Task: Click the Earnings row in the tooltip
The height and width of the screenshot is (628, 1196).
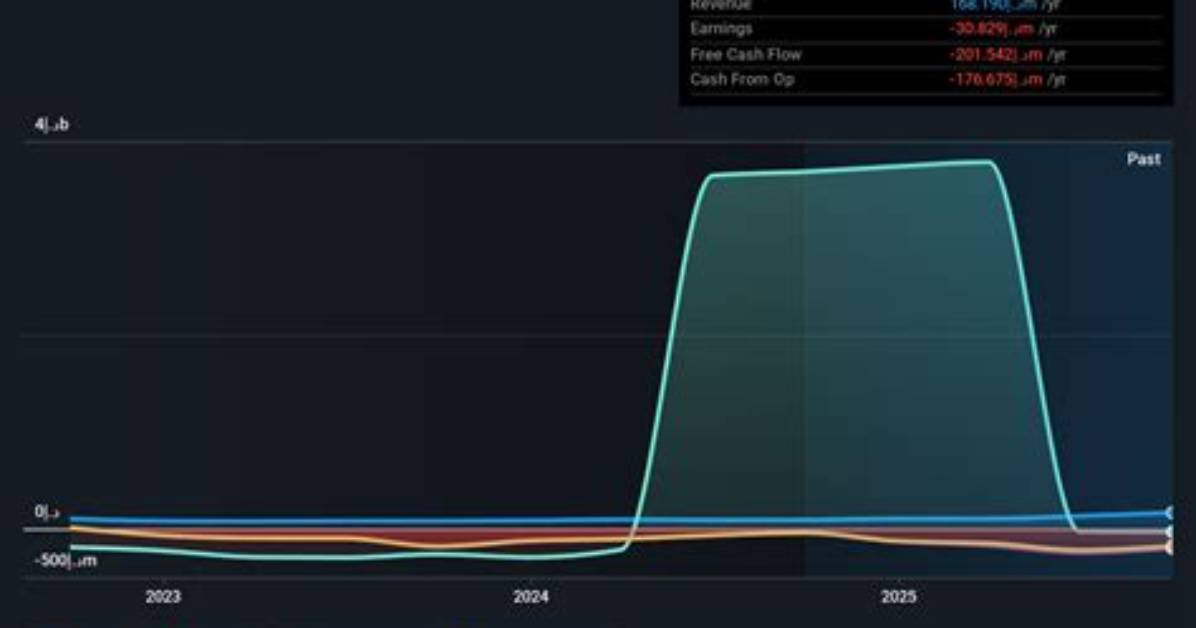Action: point(925,29)
